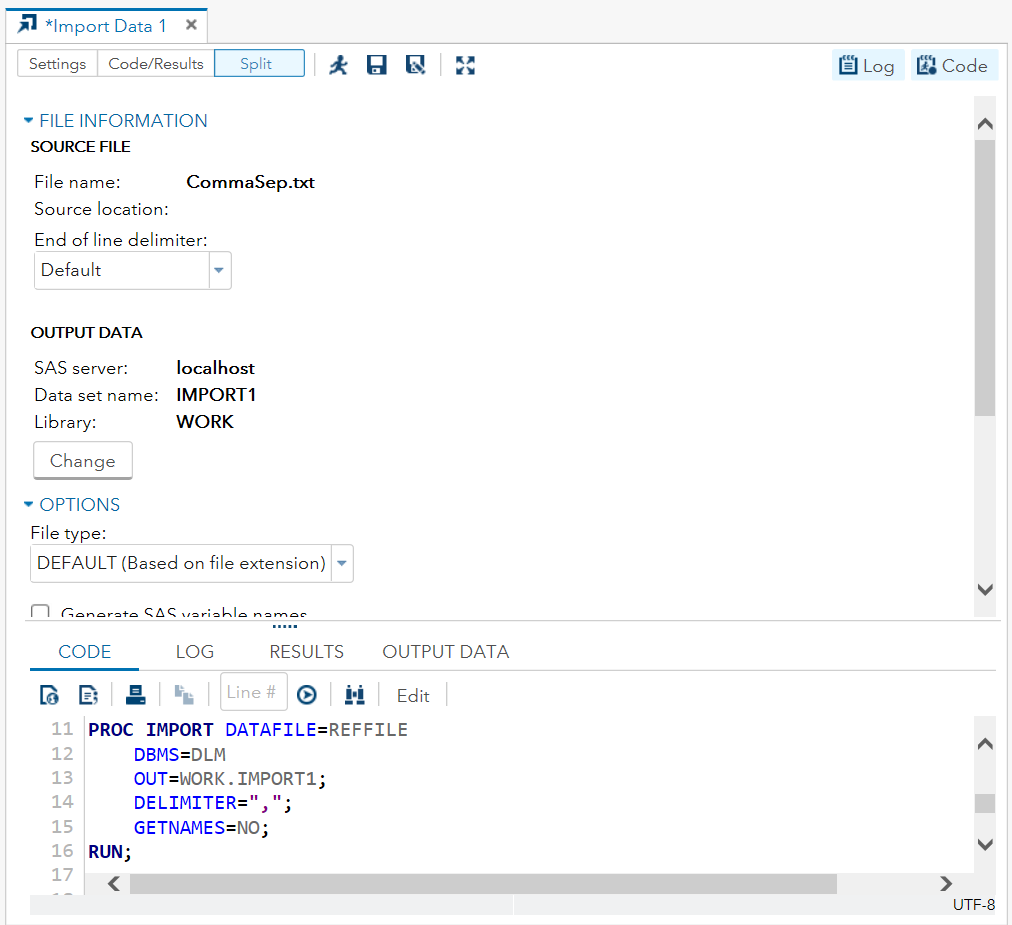This screenshot has height=925, width=1012.
Task: Click the second code toolbar summary icon
Action: coord(88,695)
